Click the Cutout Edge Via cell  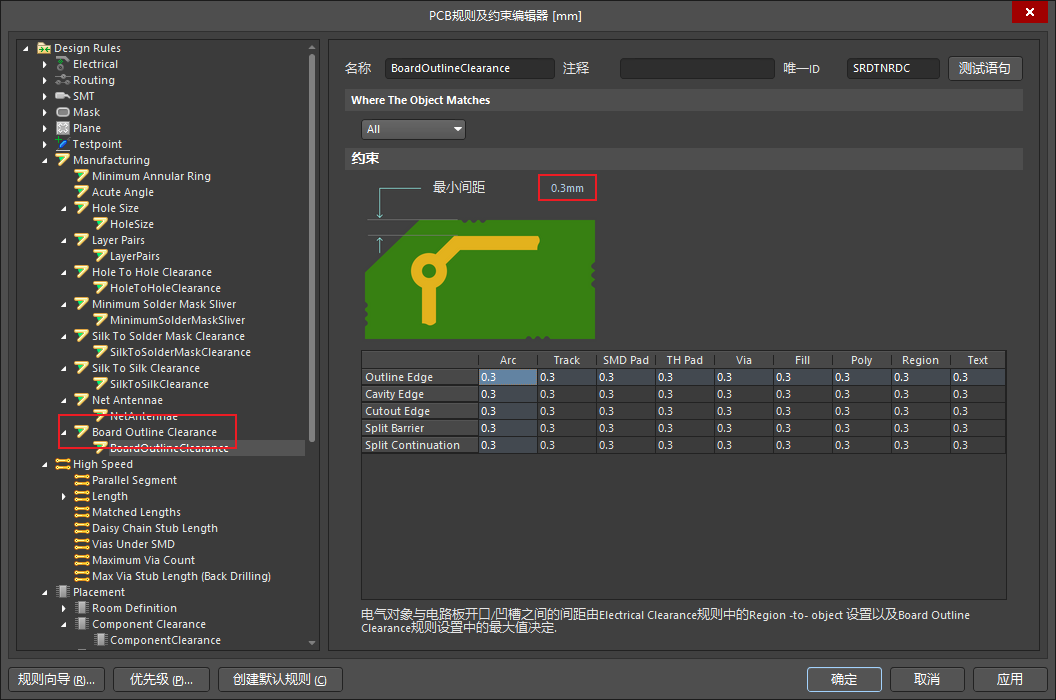[744, 411]
